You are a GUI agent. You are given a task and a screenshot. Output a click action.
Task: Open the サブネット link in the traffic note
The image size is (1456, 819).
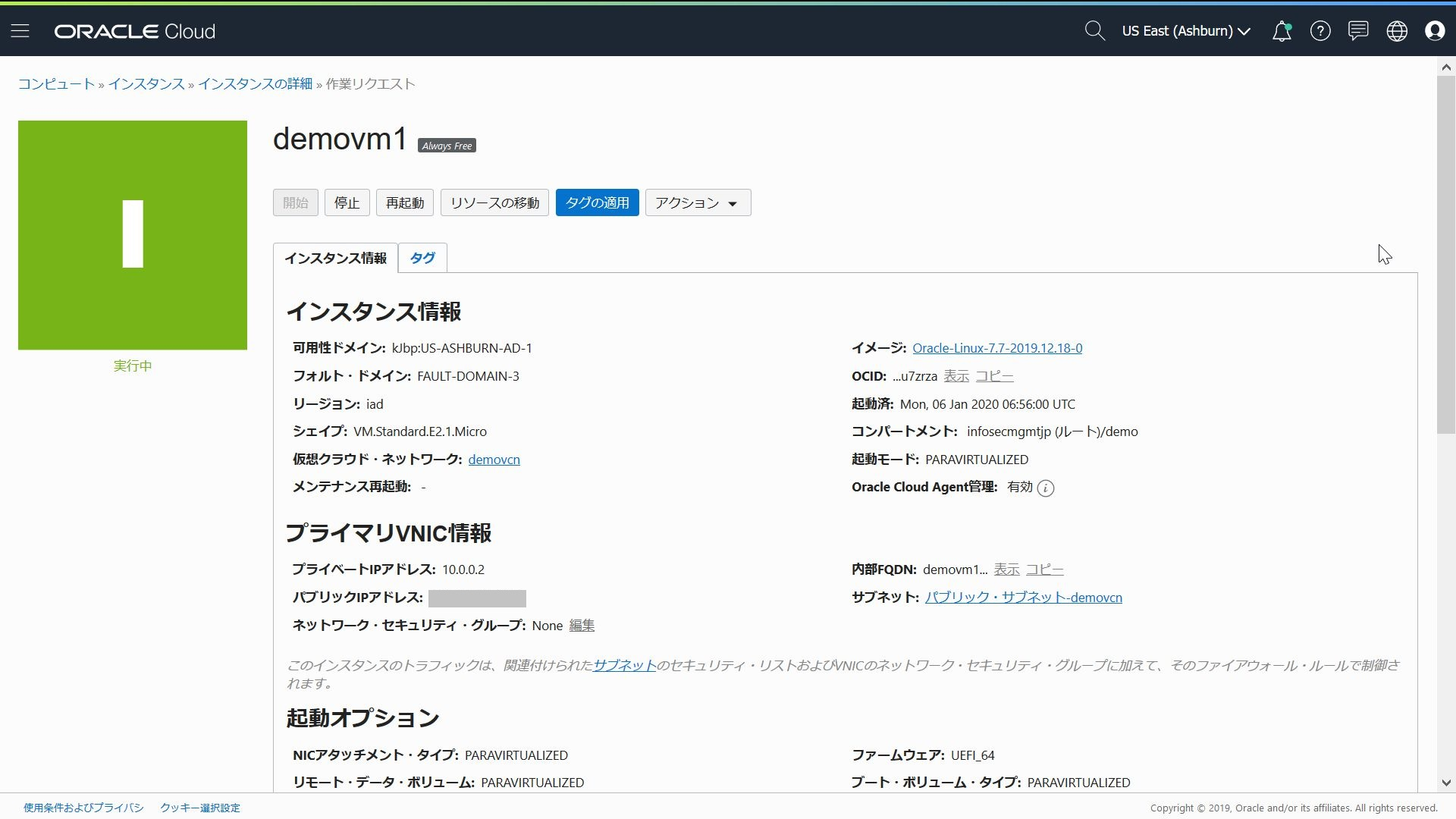click(x=624, y=665)
